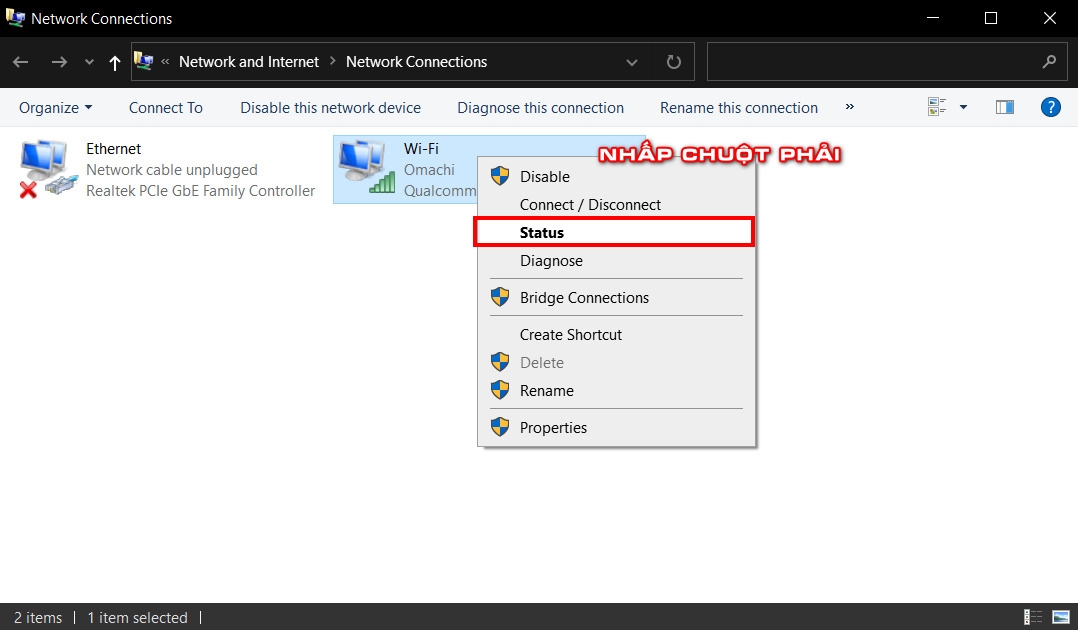Screen dimensions: 1078x630
Task: Click the title bar Network Connections icon
Action: point(15,18)
